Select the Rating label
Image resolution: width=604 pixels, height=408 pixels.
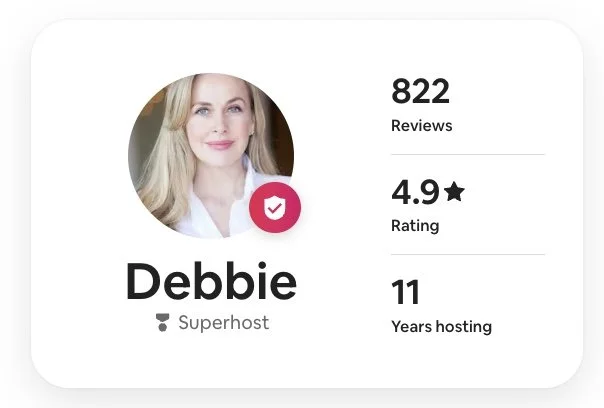[x=415, y=226]
